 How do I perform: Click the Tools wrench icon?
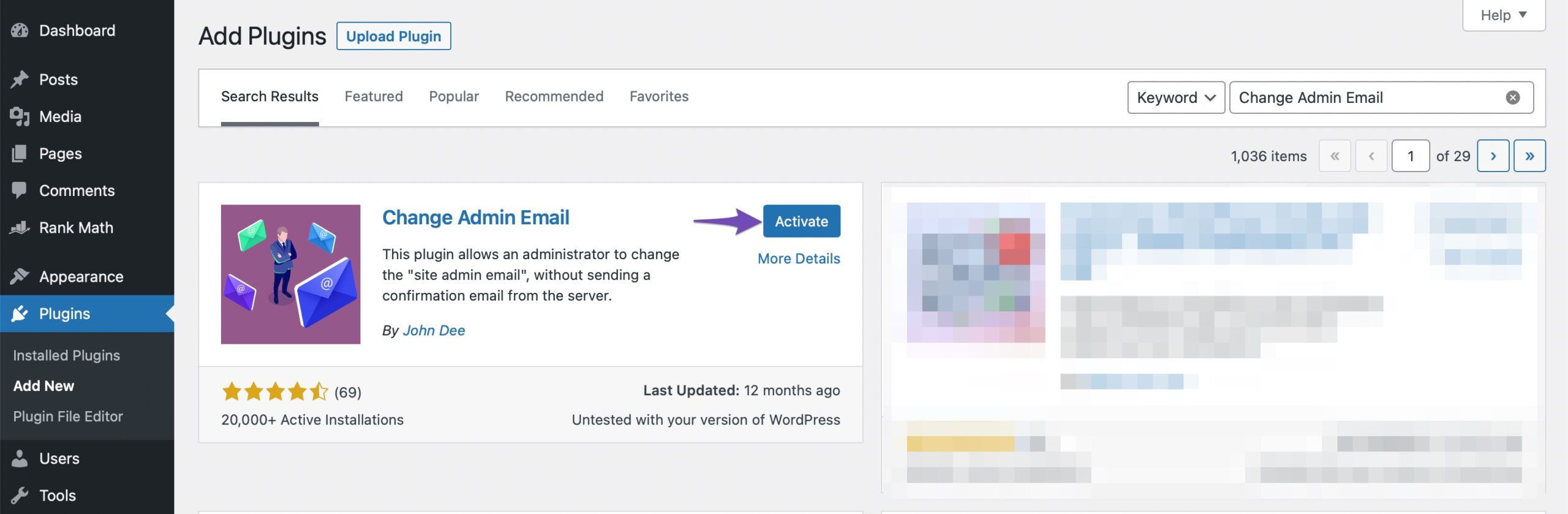coord(20,495)
